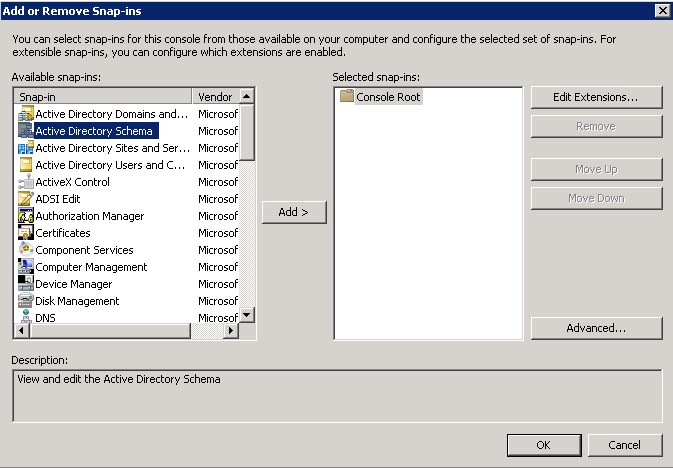Click the Disk Management icon
The width and height of the screenshot is (673, 468).
(x=26, y=301)
